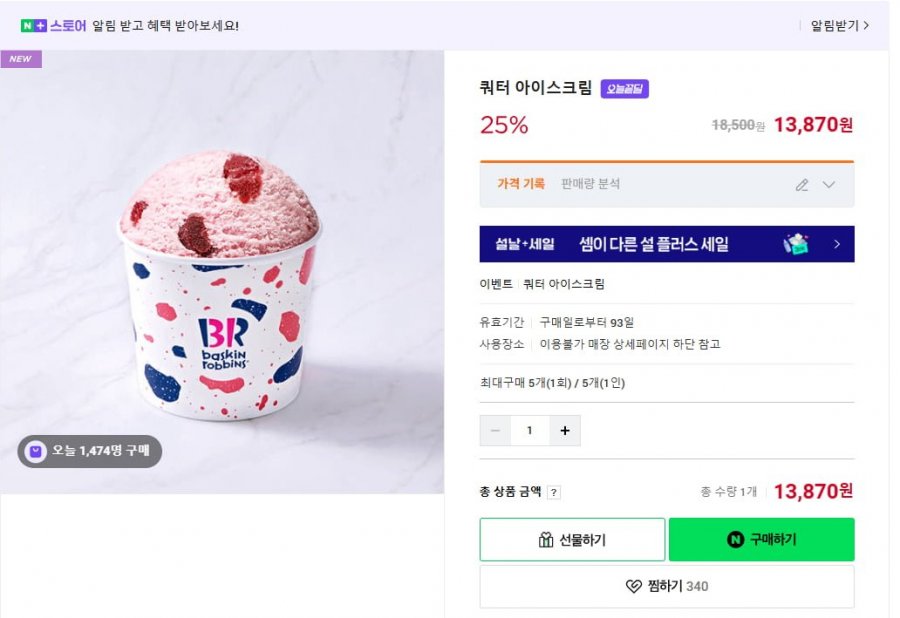The width and height of the screenshot is (900, 618).
Task: Click the gift illustration on the sale banner
Action: [797, 244]
